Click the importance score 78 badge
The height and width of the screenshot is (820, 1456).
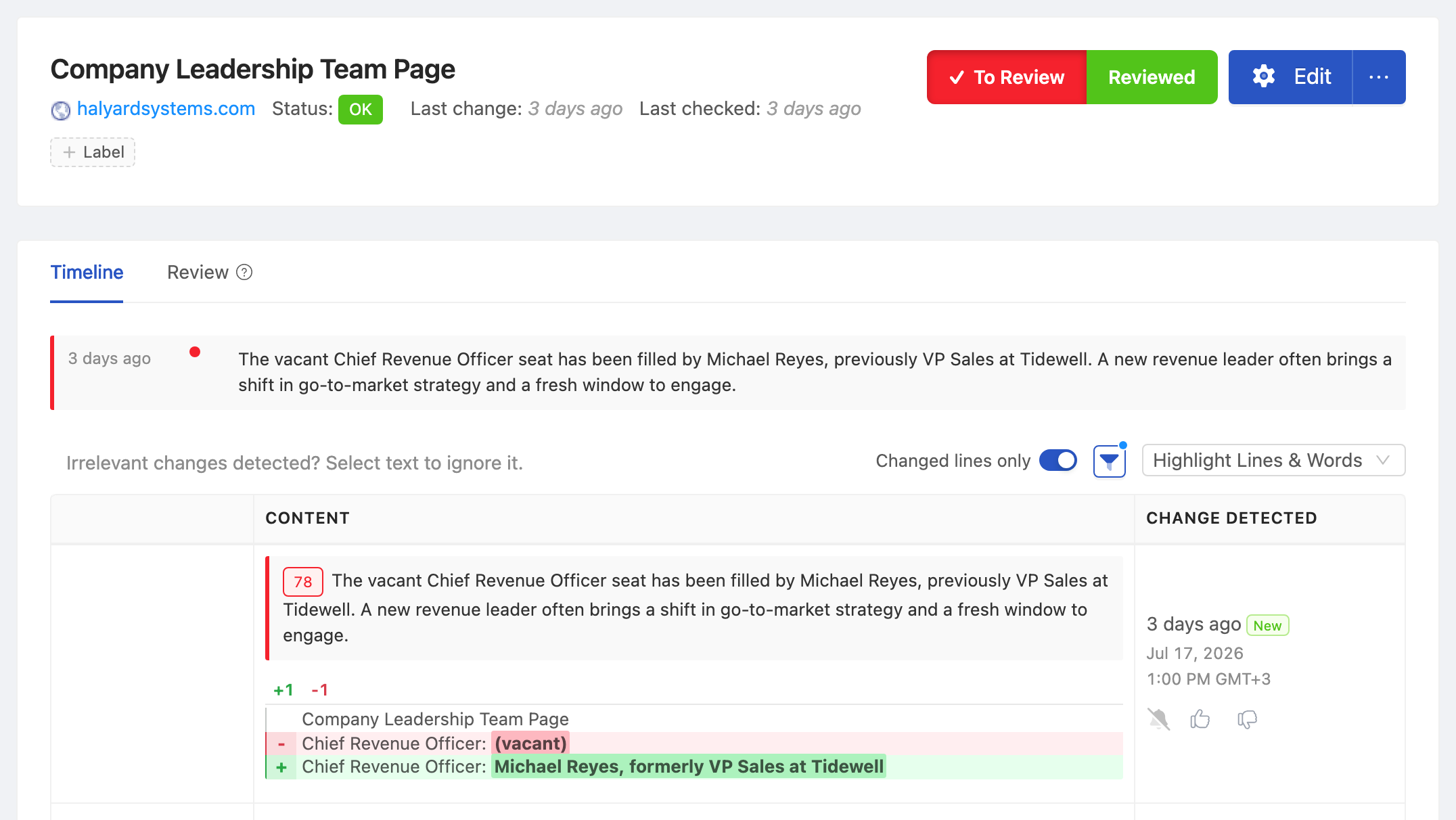pos(302,582)
